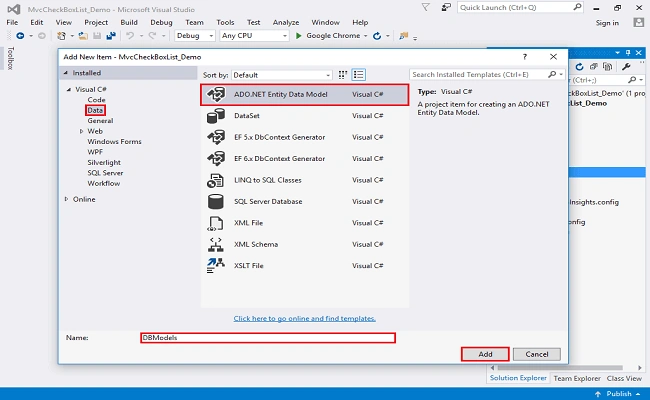Select the DataSet template icon
The image size is (650, 400).
tap(216, 116)
